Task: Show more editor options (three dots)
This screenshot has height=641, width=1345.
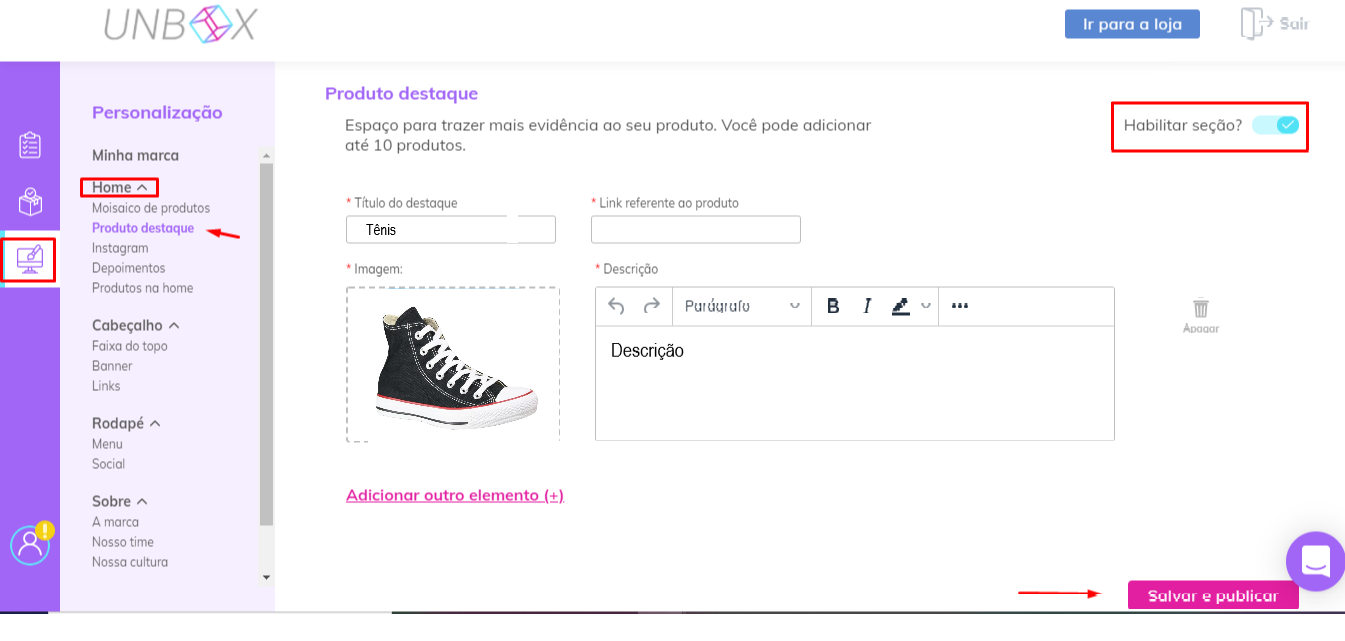Action: (960, 306)
